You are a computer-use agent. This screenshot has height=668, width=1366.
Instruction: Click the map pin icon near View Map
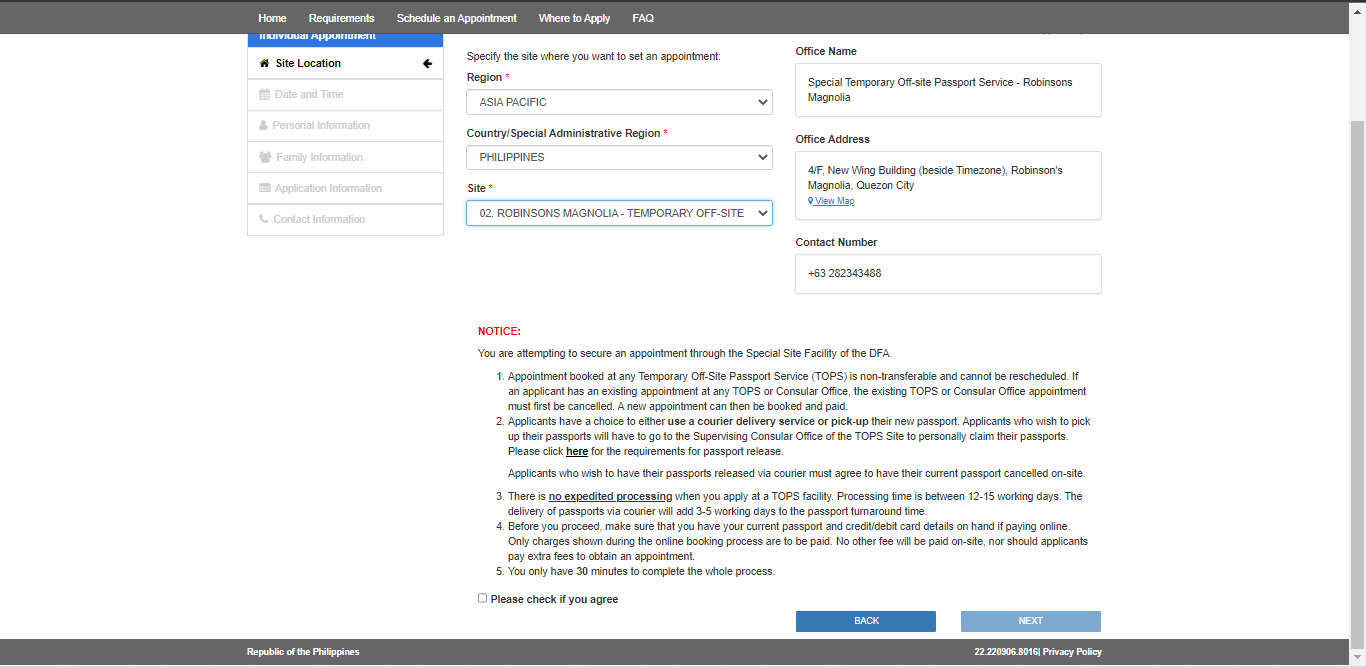[811, 201]
